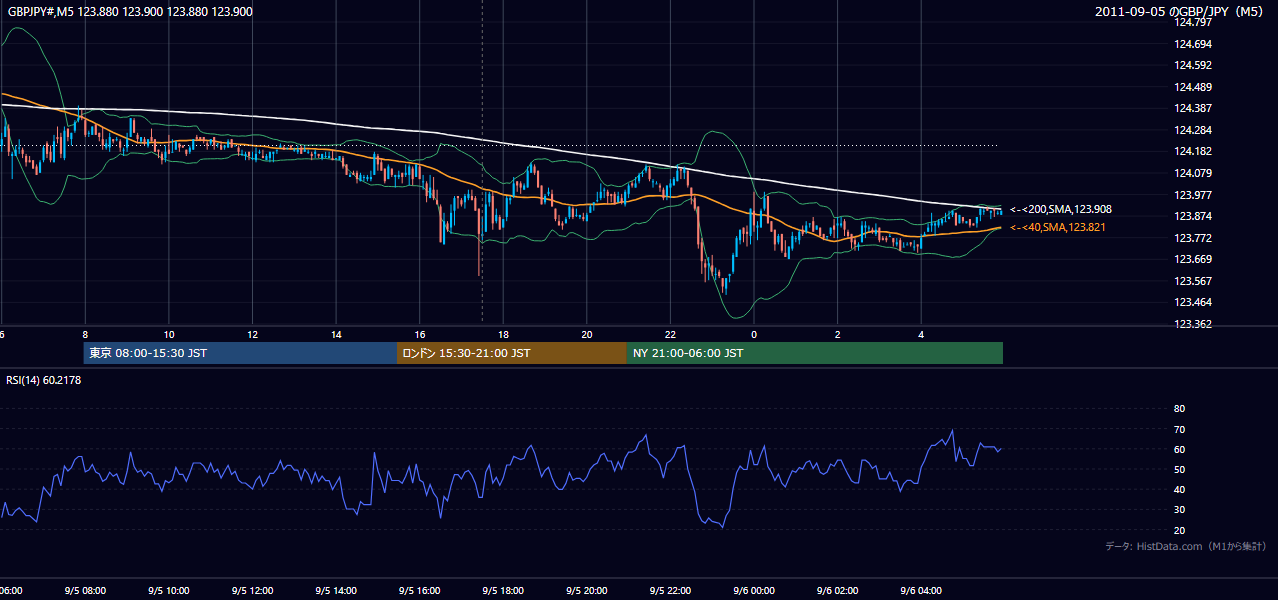The image size is (1278, 600).
Task: Click the RSI(14) 60.2178 indicator label
Action: click(44, 380)
